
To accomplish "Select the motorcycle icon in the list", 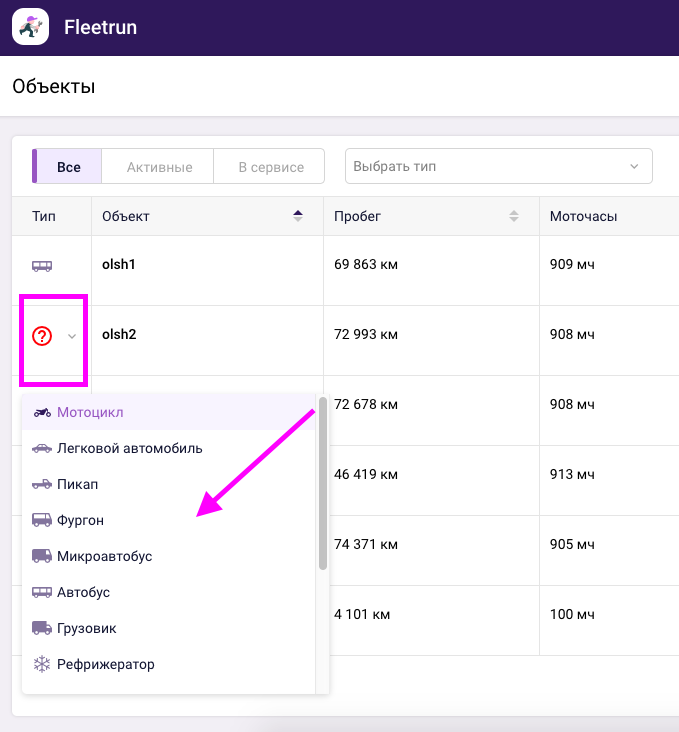I will point(42,412).
